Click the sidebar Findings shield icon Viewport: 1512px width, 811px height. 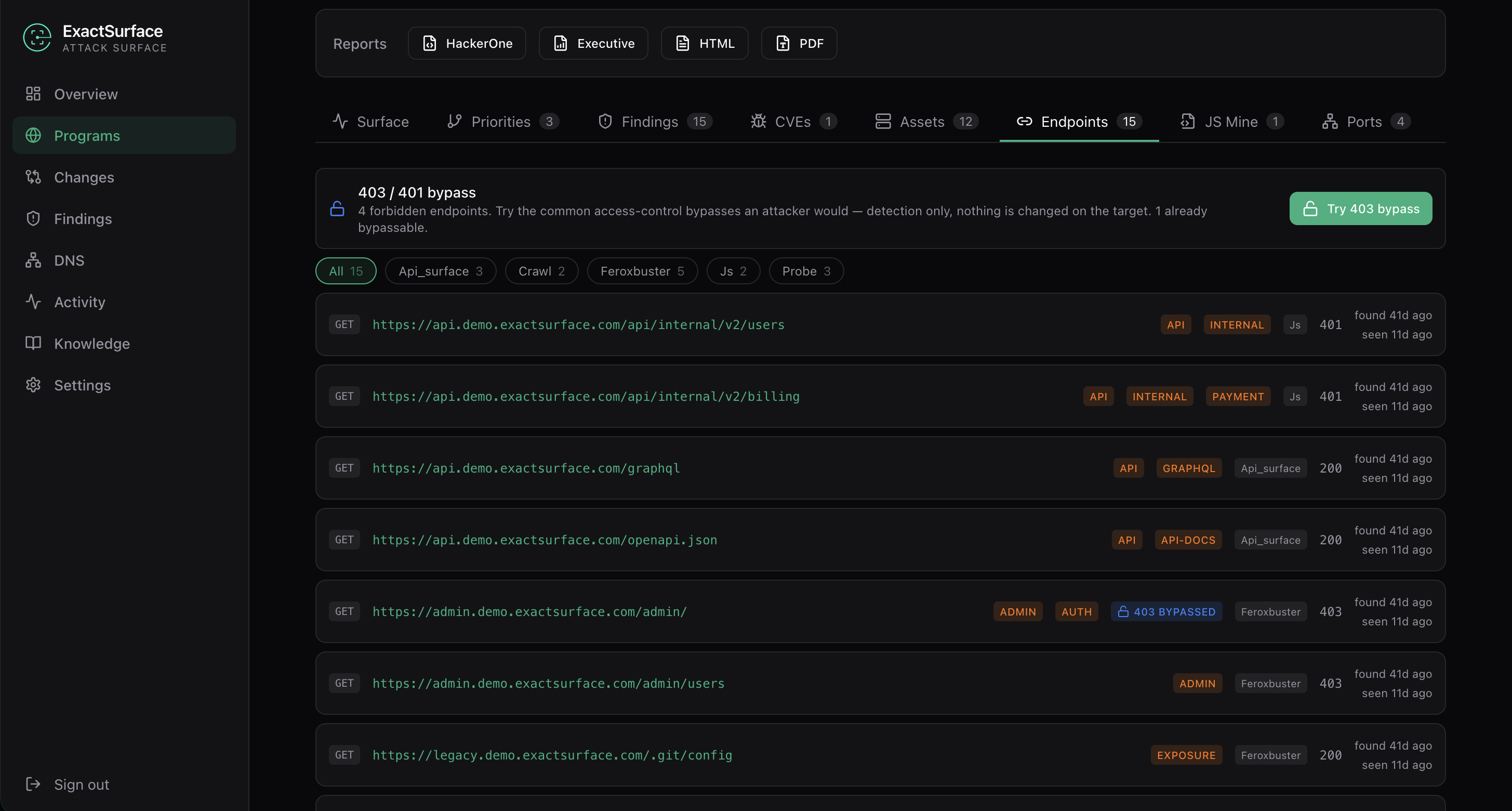(x=33, y=219)
